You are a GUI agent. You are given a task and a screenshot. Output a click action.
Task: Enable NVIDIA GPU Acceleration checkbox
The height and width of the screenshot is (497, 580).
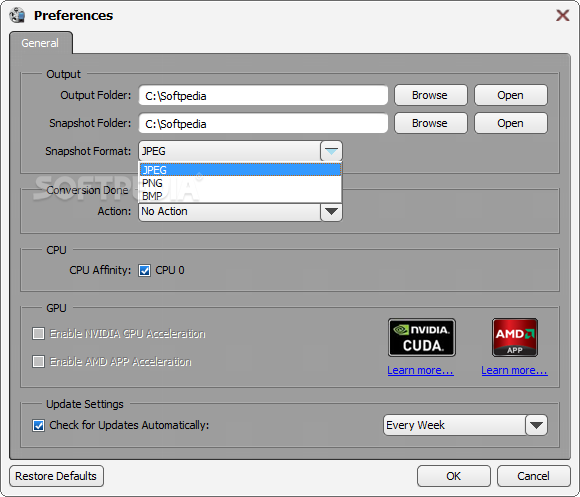38,334
